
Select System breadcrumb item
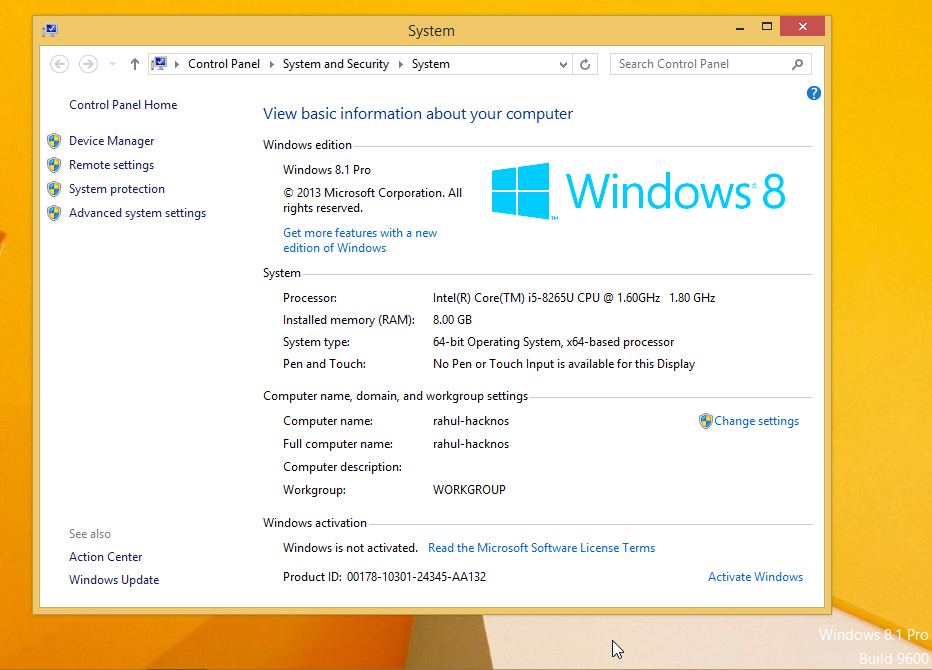coord(431,64)
